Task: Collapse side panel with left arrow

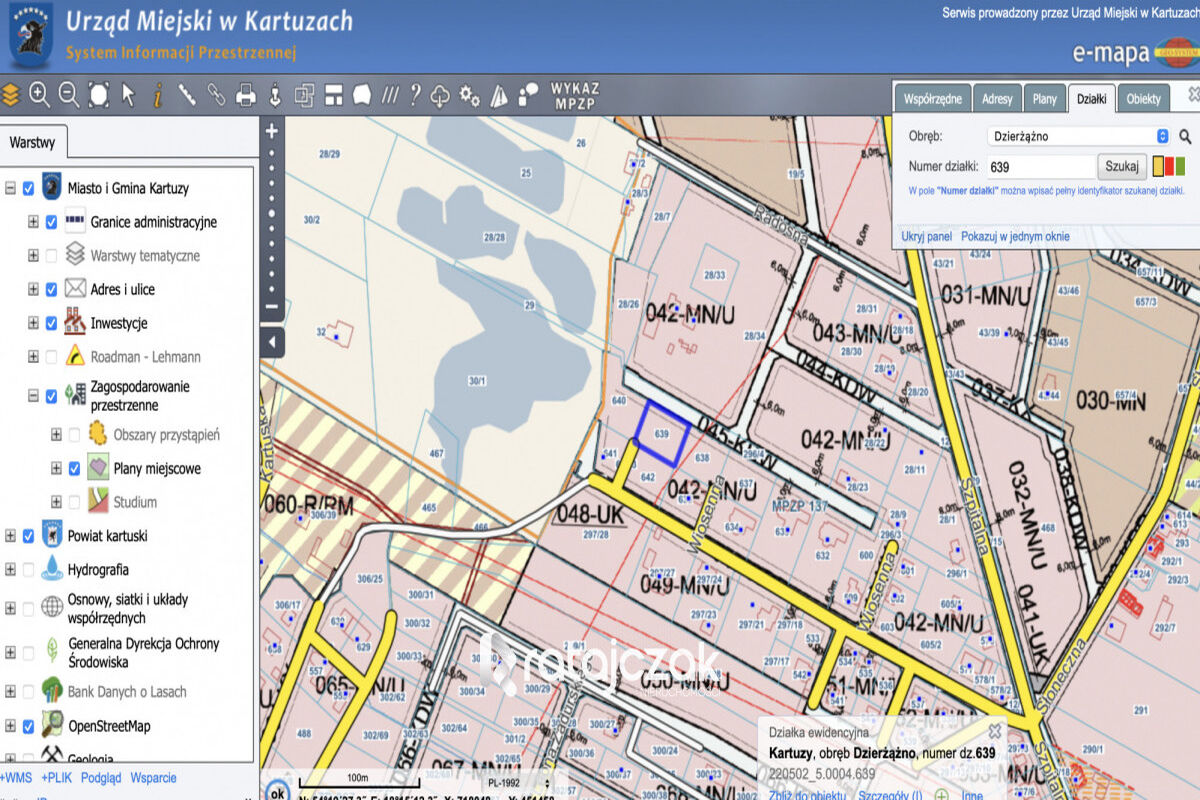Action: [x=272, y=342]
